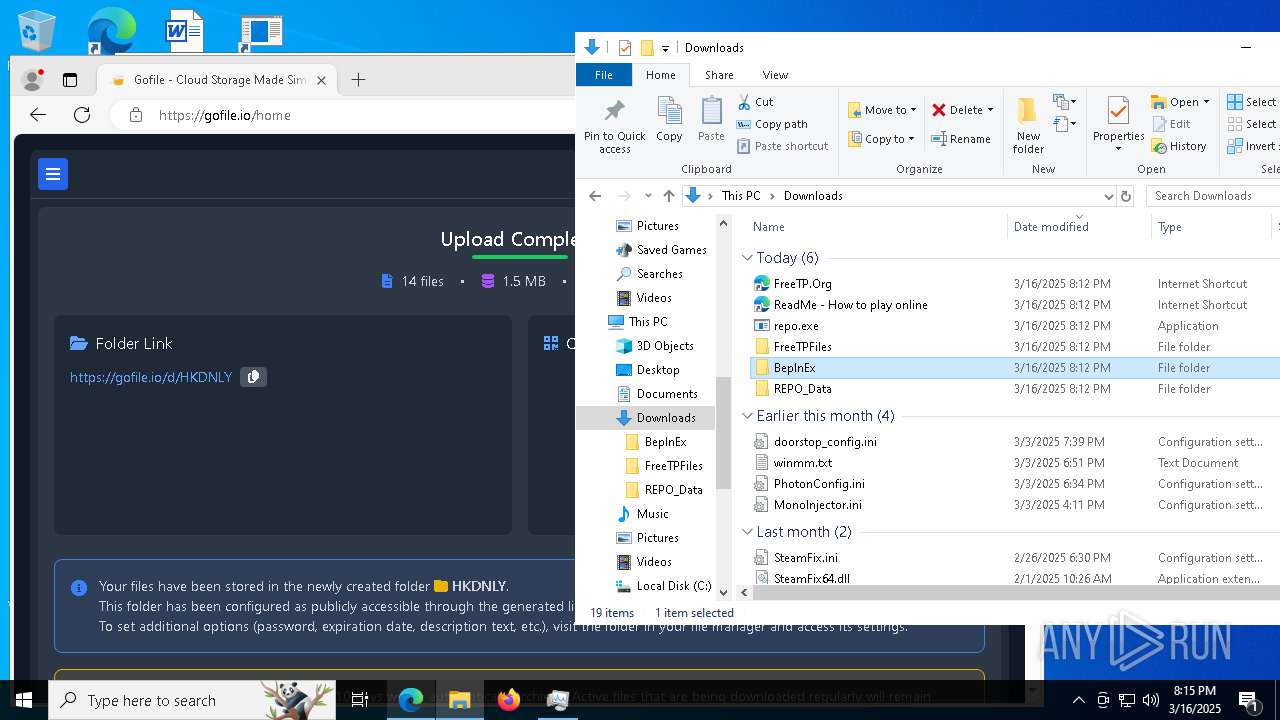Navigate back in File Explorer
This screenshot has width=1280, height=720.
point(595,196)
